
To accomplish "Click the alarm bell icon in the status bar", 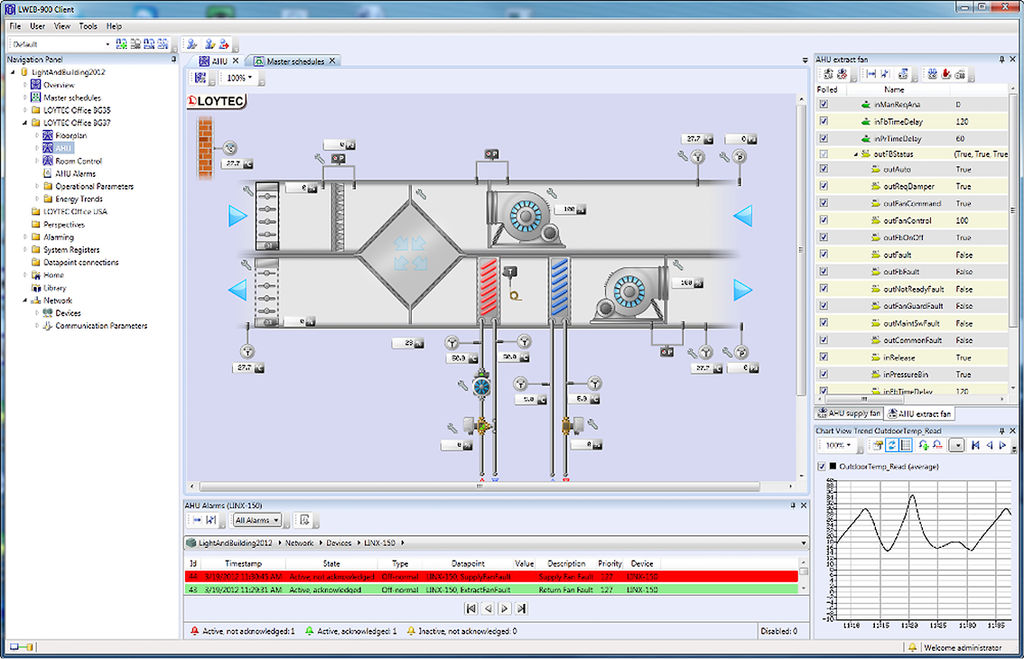I will (912, 647).
